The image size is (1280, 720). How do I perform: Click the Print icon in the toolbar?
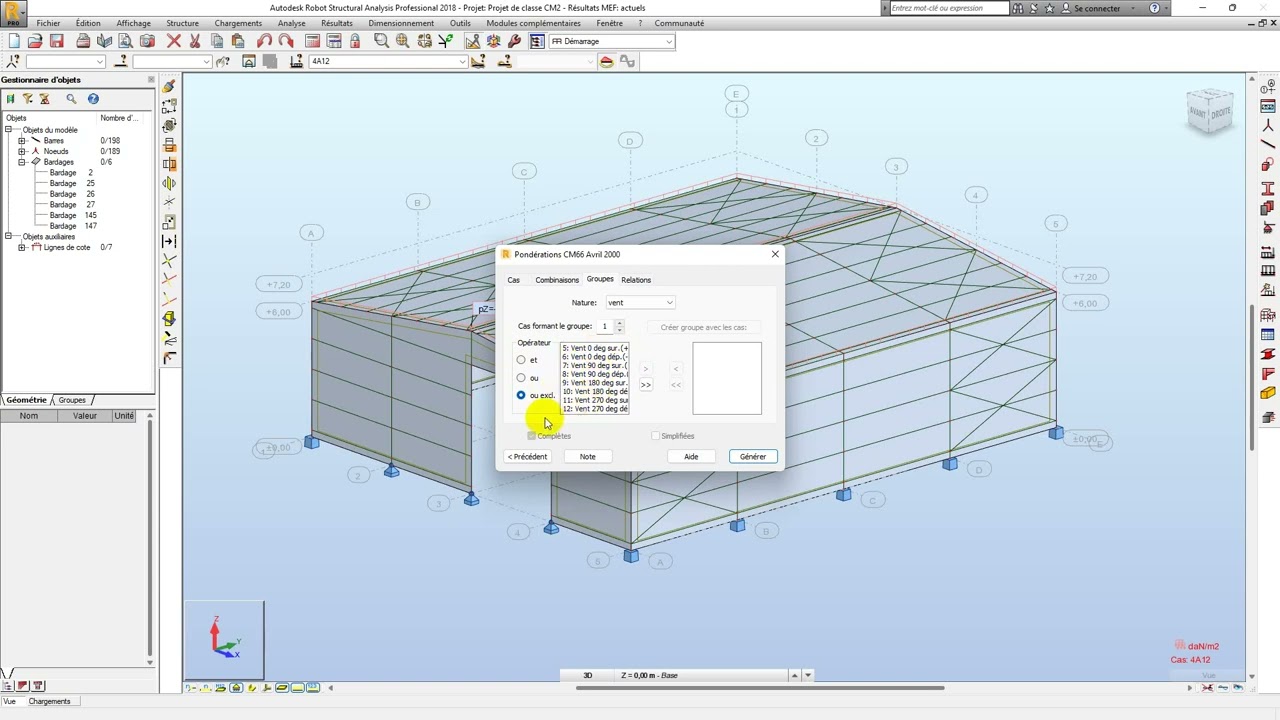coord(83,41)
